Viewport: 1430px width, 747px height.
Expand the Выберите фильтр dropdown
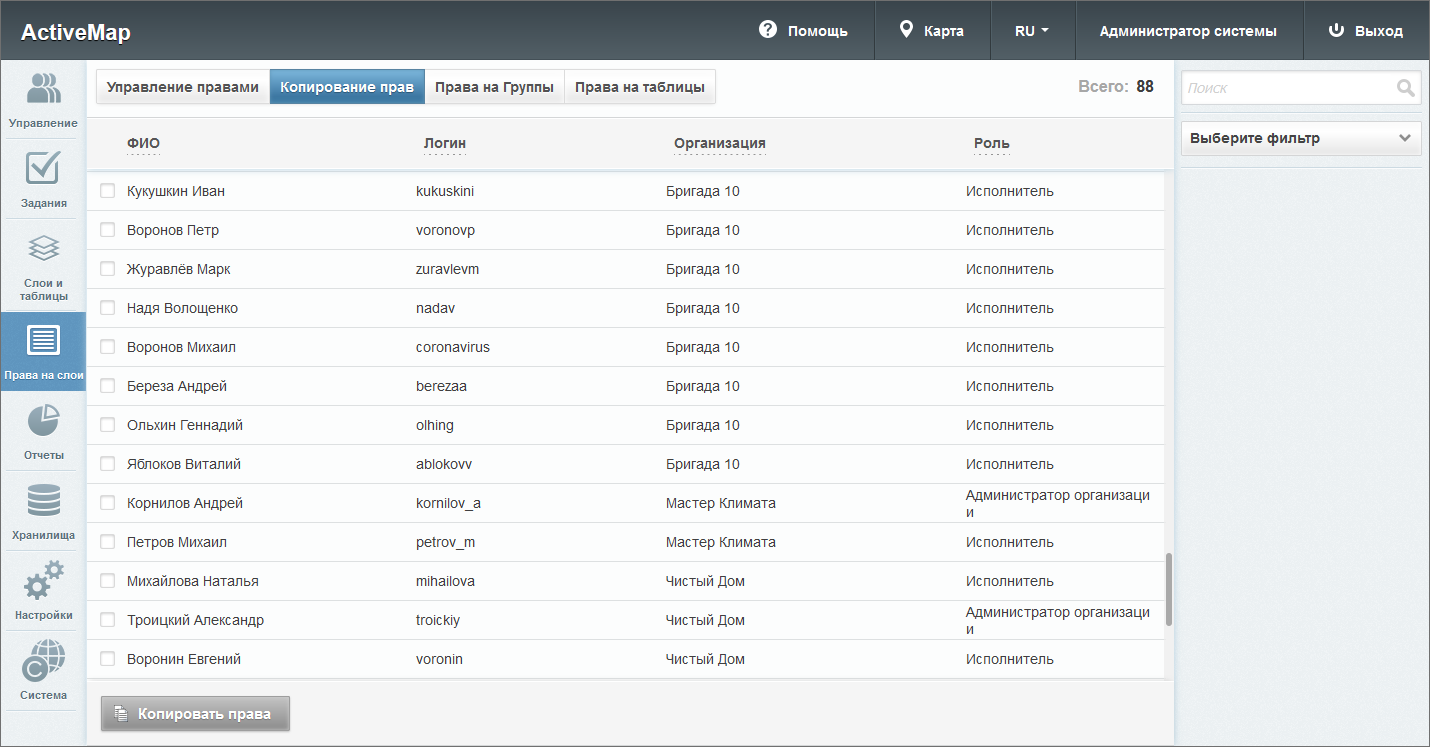(1301, 139)
